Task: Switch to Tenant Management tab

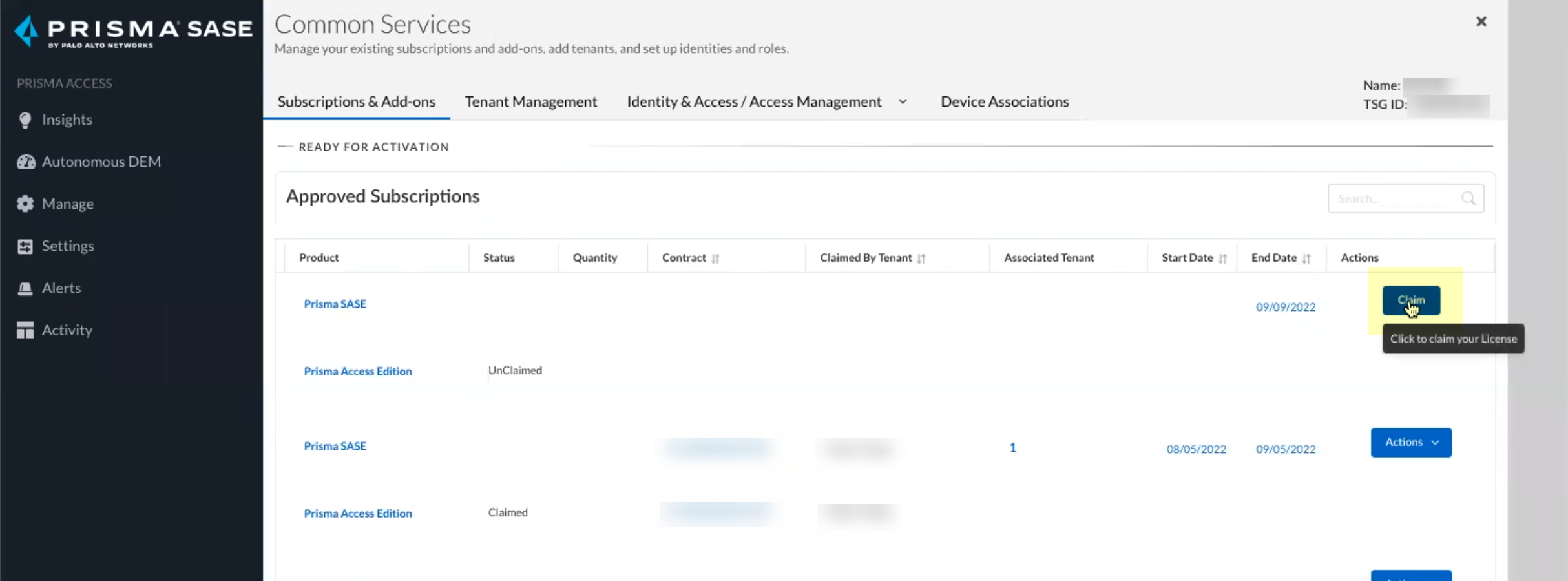Action: (x=530, y=102)
